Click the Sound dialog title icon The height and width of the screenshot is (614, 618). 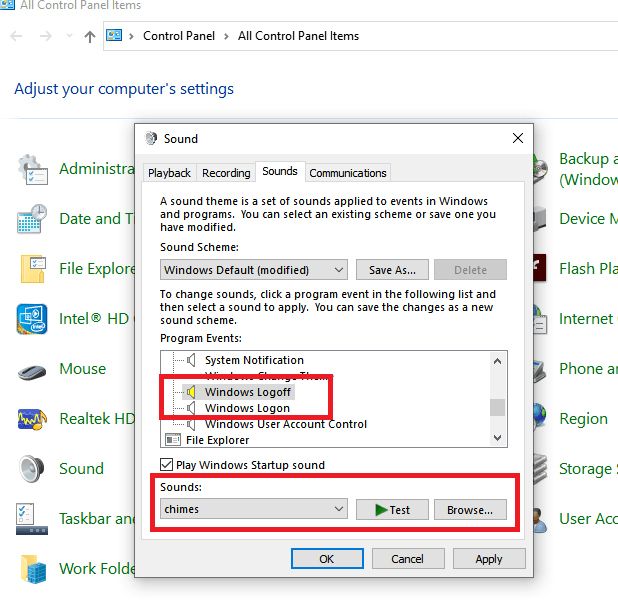pyautogui.click(x=151, y=138)
